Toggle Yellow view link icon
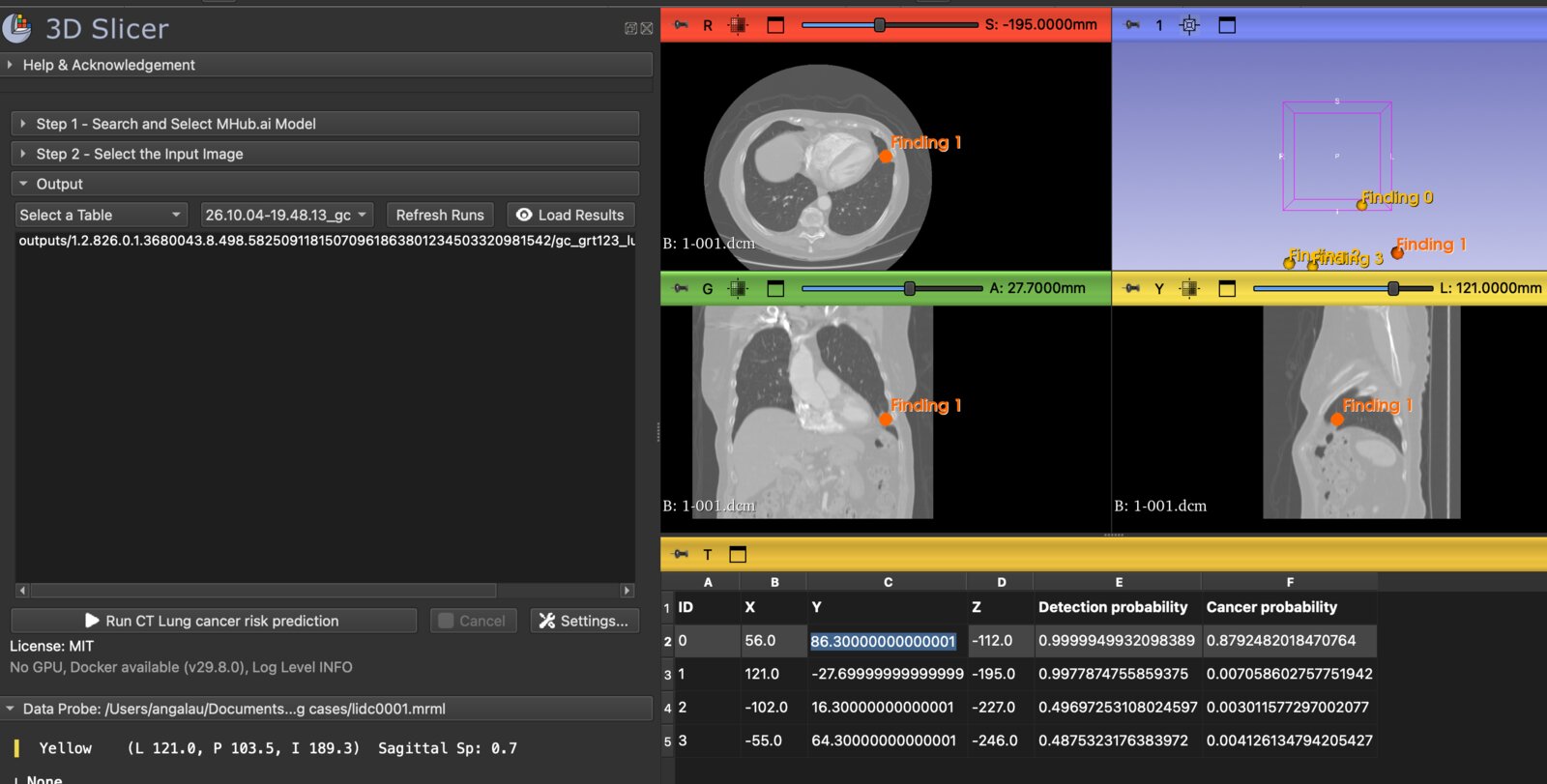Viewport: 1547px width, 784px height. click(x=1189, y=288)
